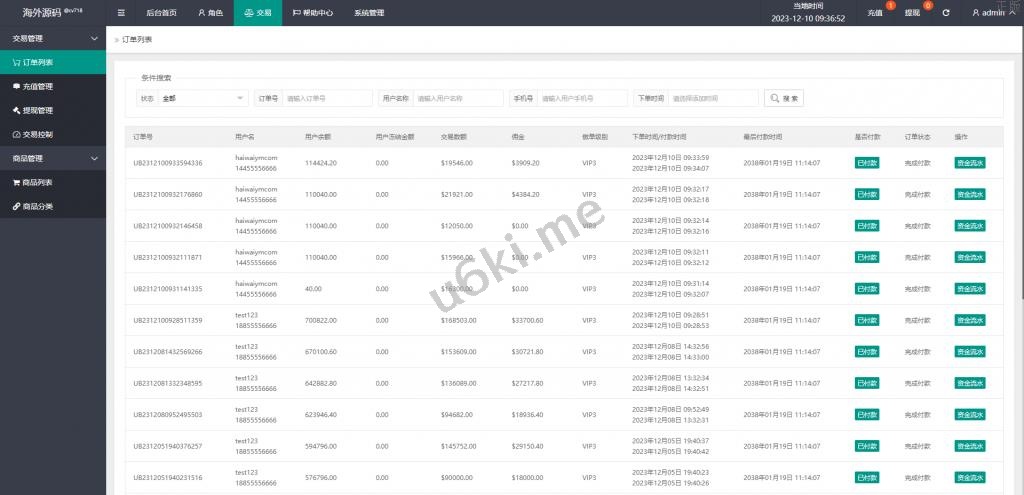Switch to the 后台首页 top tab
The image size is (1024, 495).
[160, 13]
